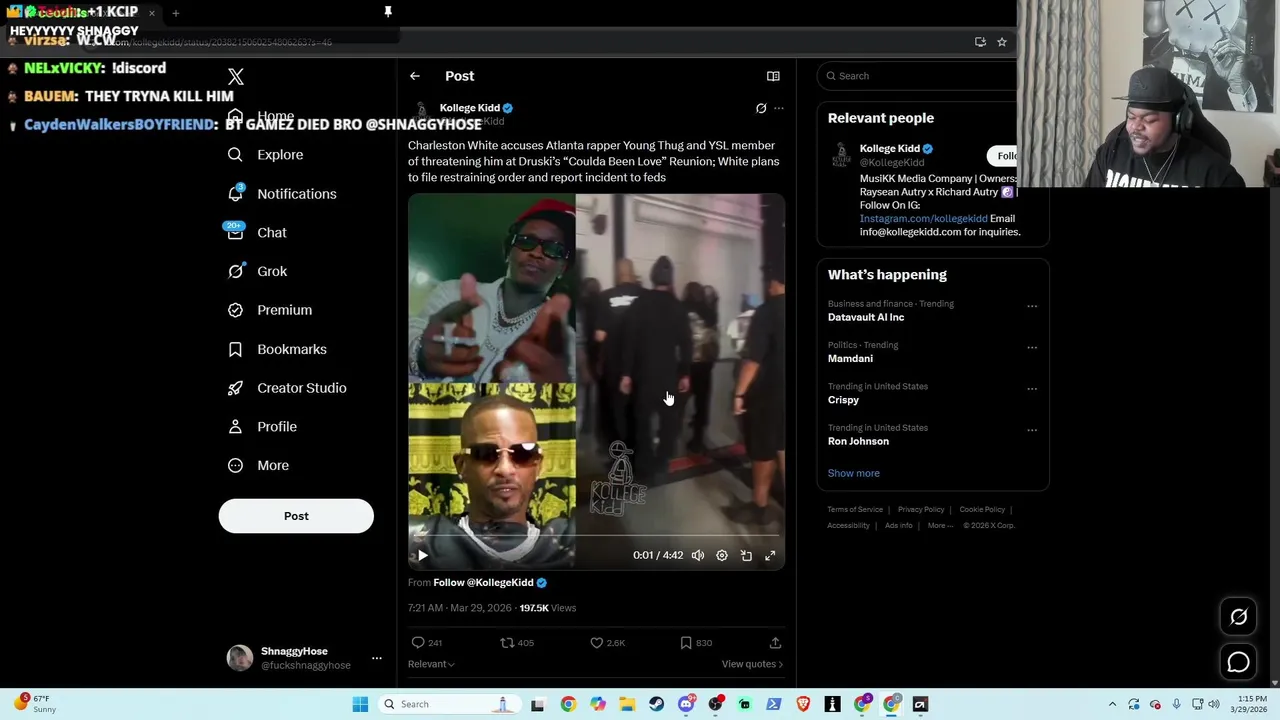Click the back arrow beside Post
The width and height of the screenshot is (1280, 720).
pos(414,76)
